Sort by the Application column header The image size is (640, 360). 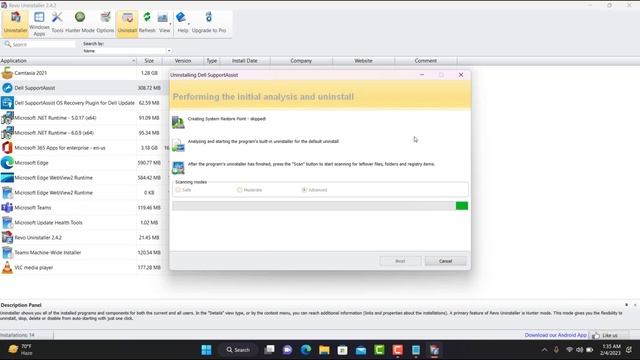[68, 60]
